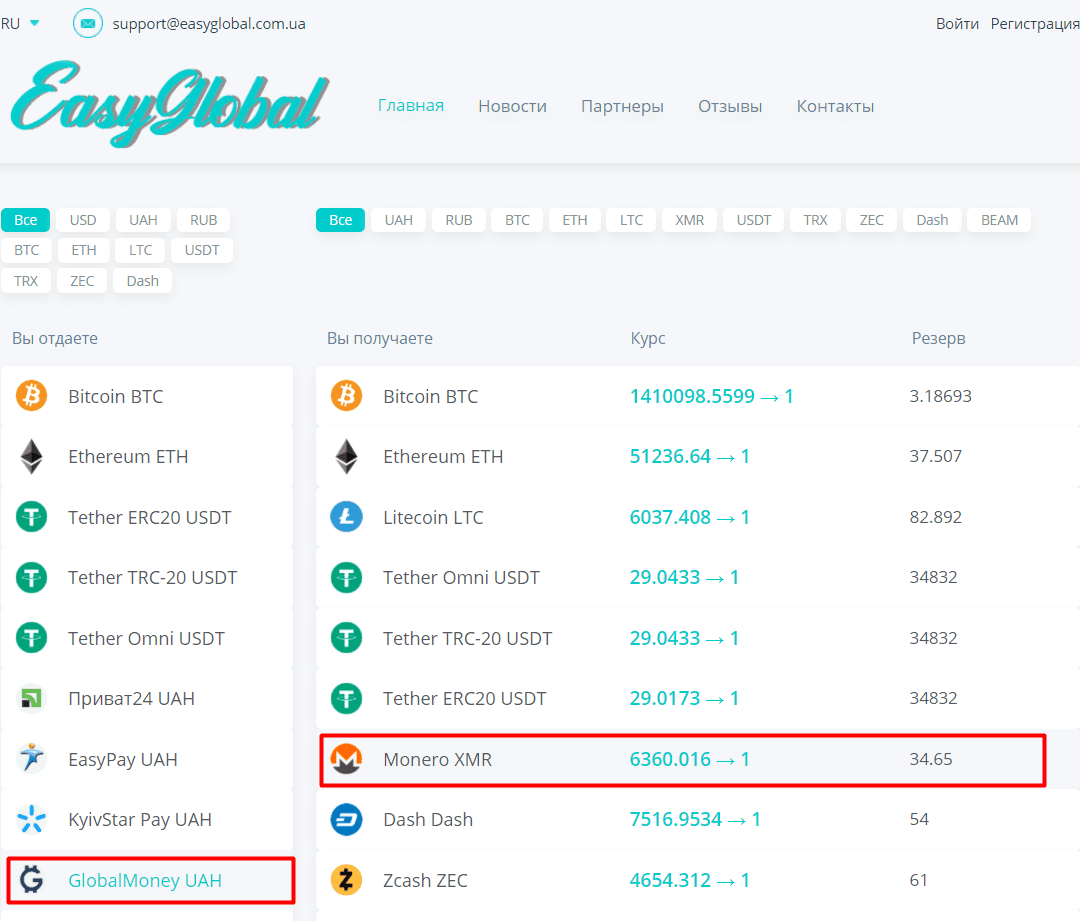Click Регистрация to create an account
The image size is (1080, 921).
coord(1035,22)
